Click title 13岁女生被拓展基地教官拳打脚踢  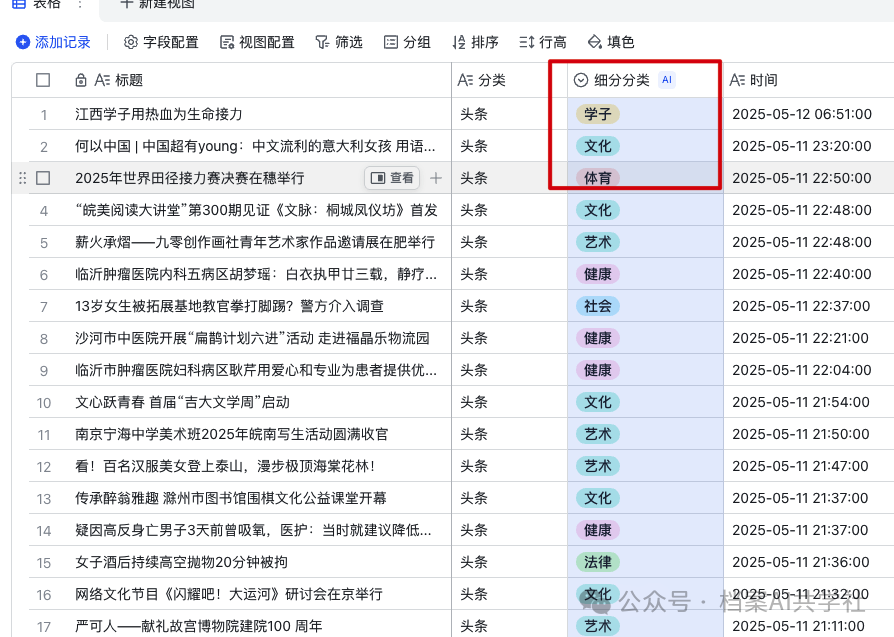[x=229, y=306]
